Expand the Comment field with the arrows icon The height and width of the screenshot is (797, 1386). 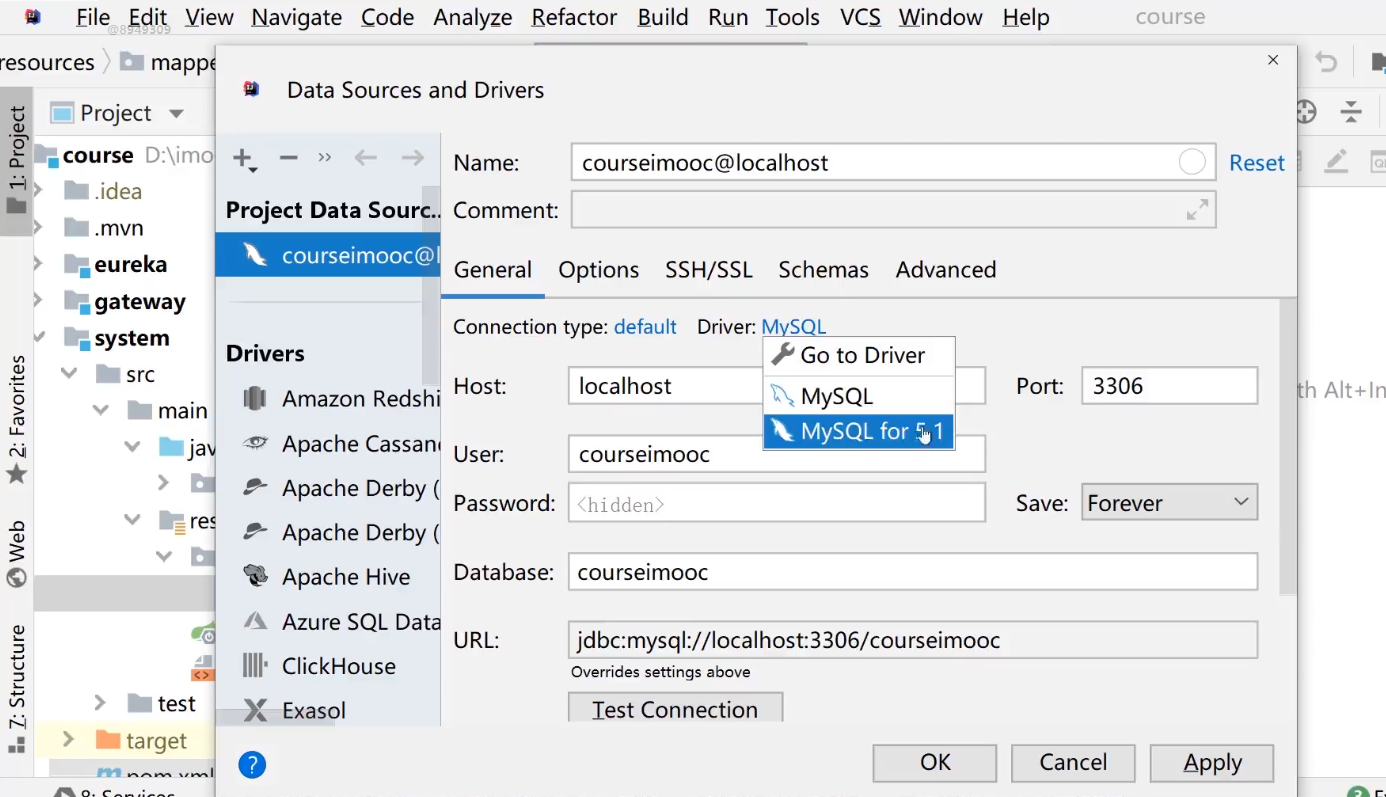point(1197,210)
